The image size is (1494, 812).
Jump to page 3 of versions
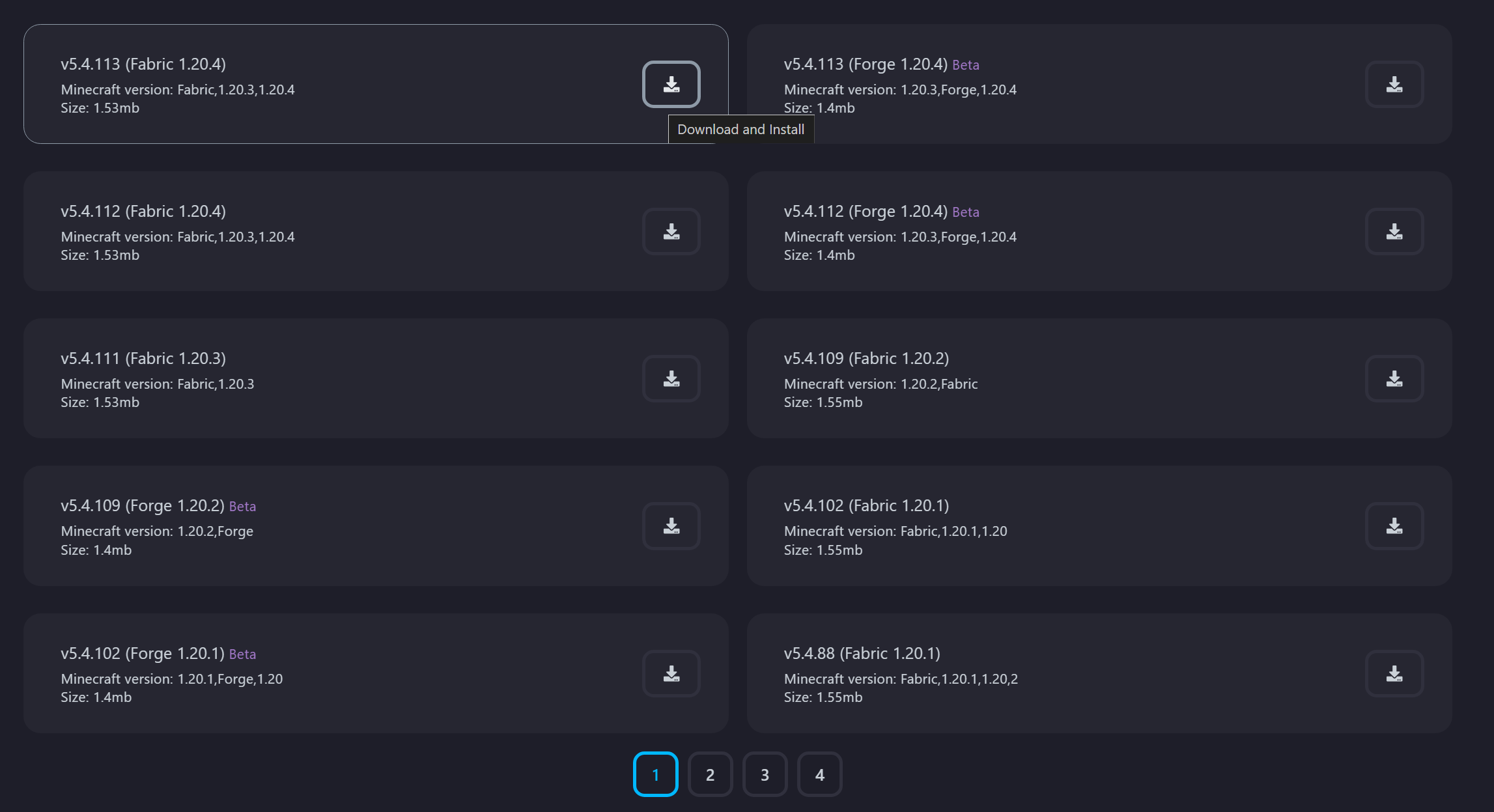(765, 775)
